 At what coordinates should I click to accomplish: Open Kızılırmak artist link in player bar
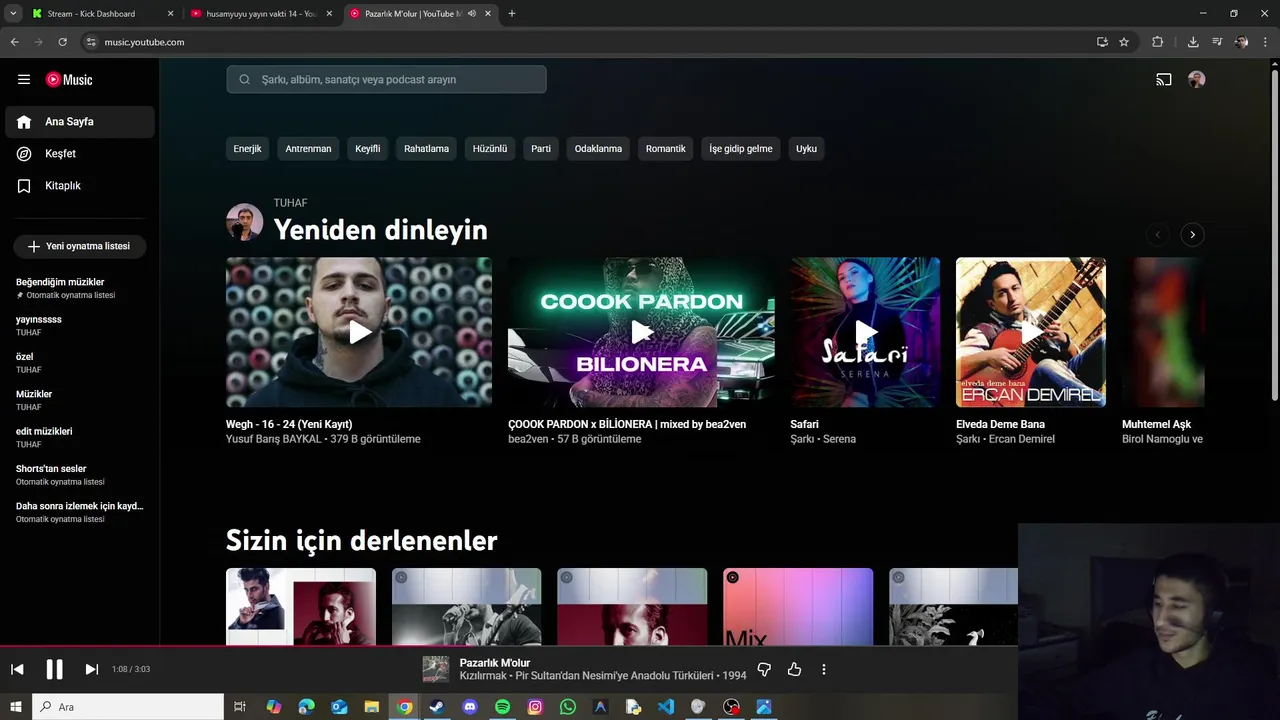click(484, 676)
